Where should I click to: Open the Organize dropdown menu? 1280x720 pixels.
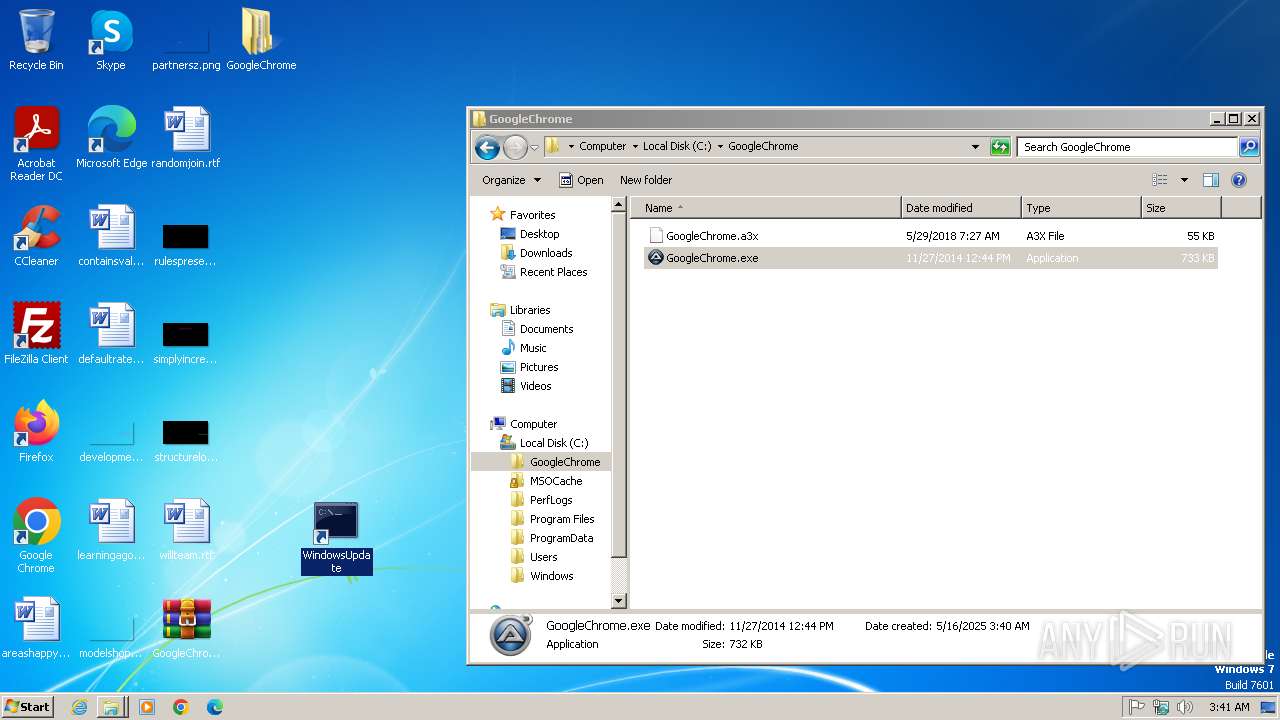pyautogui.click(x=511, y=180)
